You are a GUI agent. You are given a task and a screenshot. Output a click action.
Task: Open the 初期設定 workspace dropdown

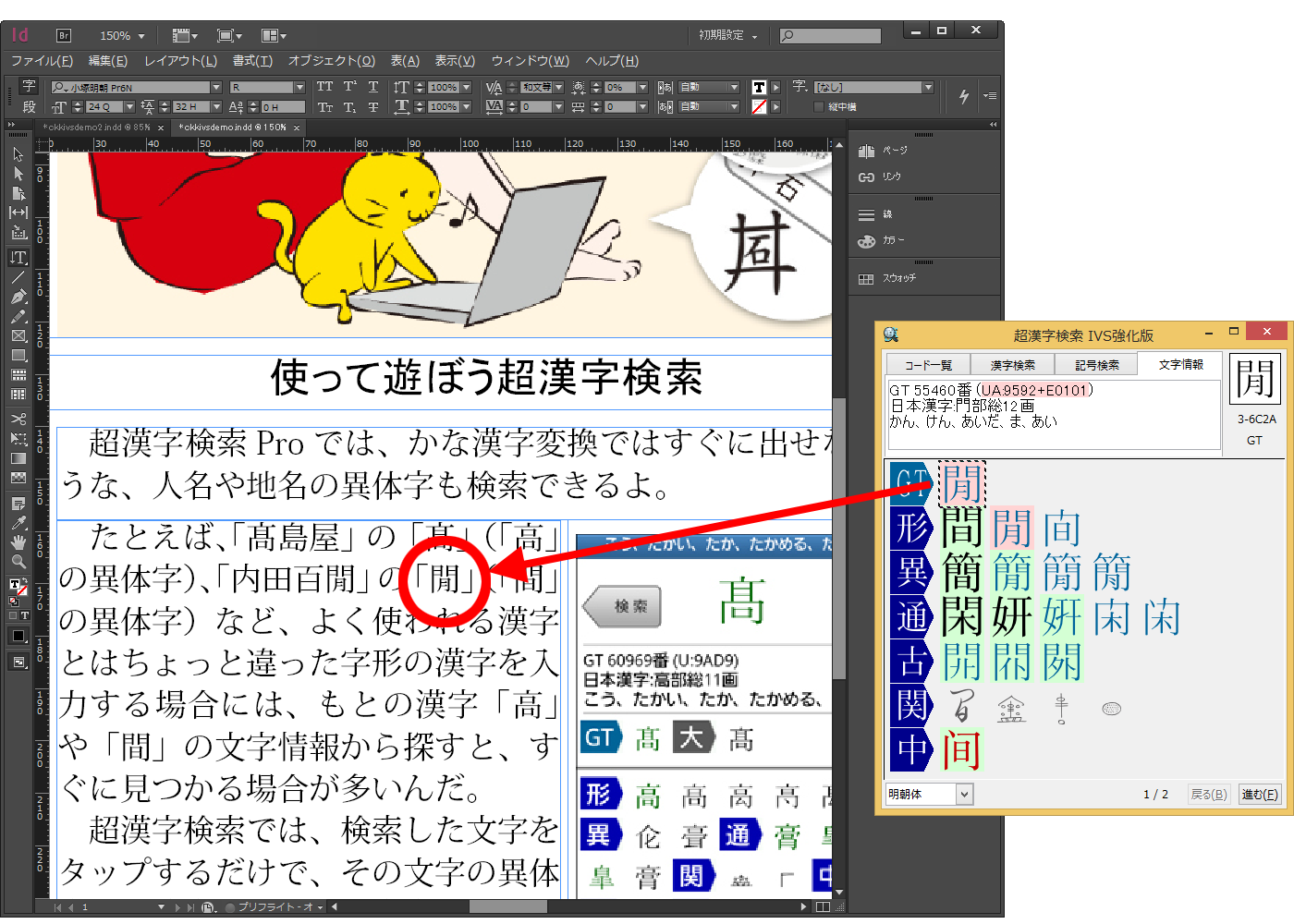click(728, 36)
